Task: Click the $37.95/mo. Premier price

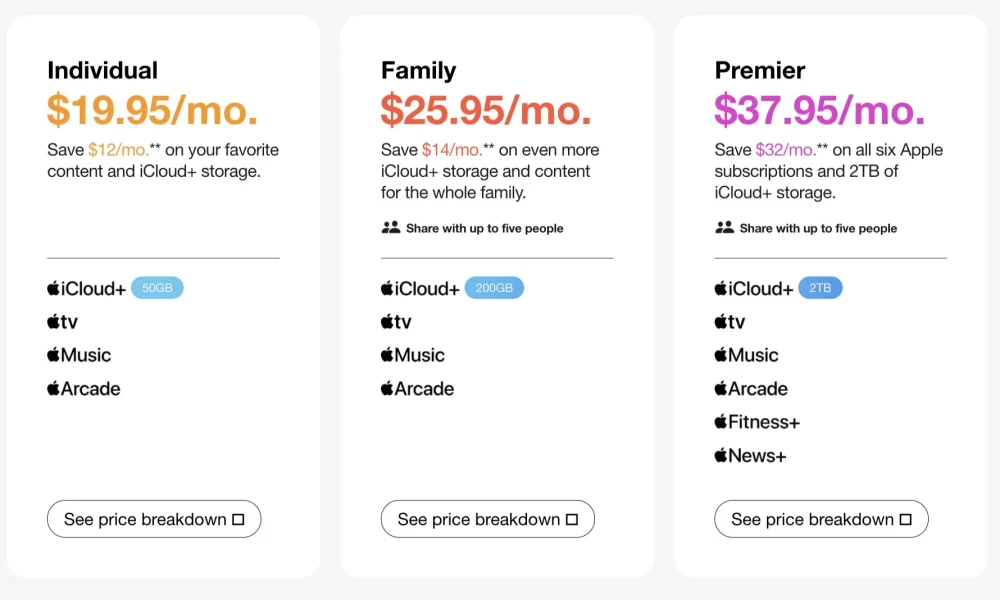Action: pyautogui.click(x=820, y=110)
